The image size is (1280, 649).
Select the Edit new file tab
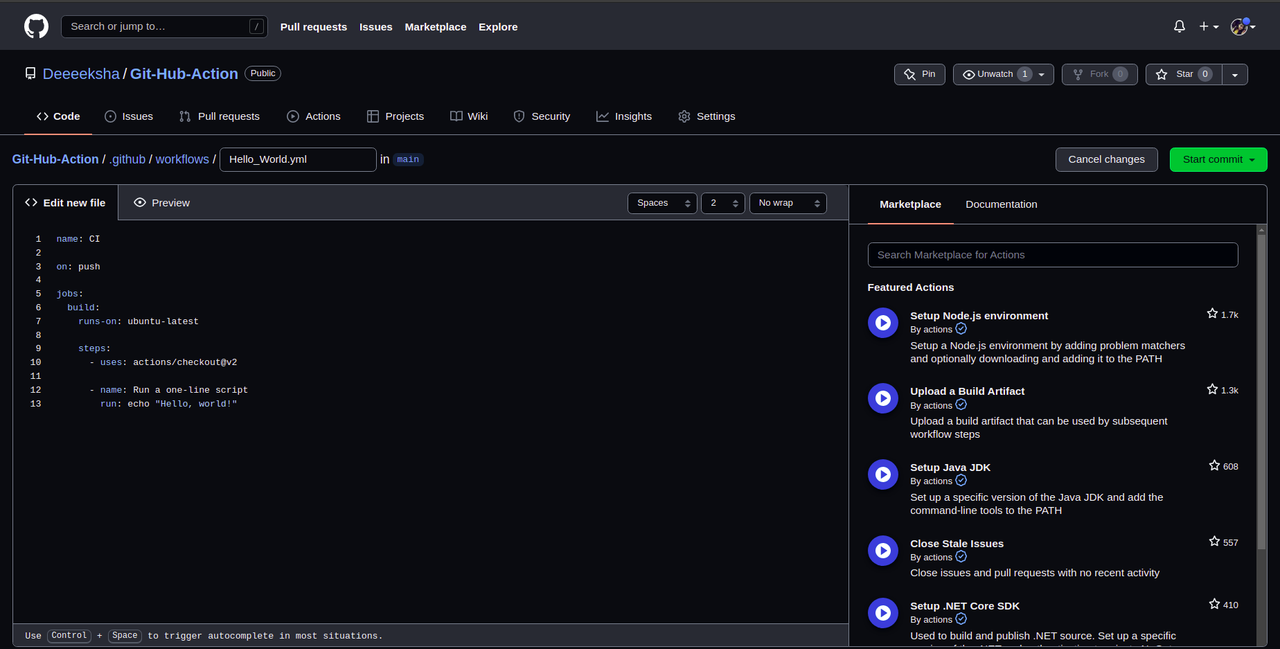point(65,202)
